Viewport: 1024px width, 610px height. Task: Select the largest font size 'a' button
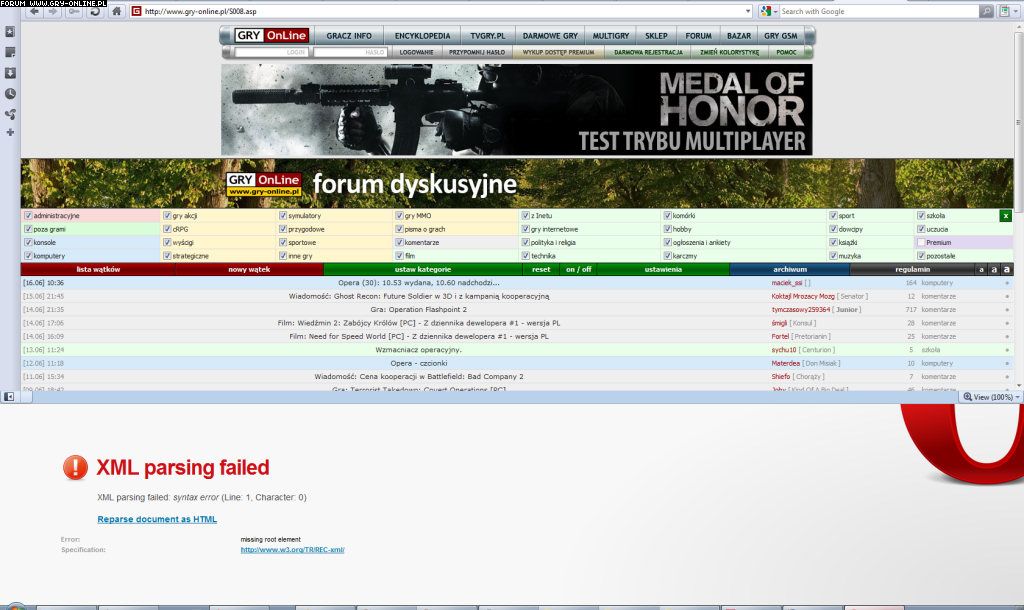[1006, 269]
